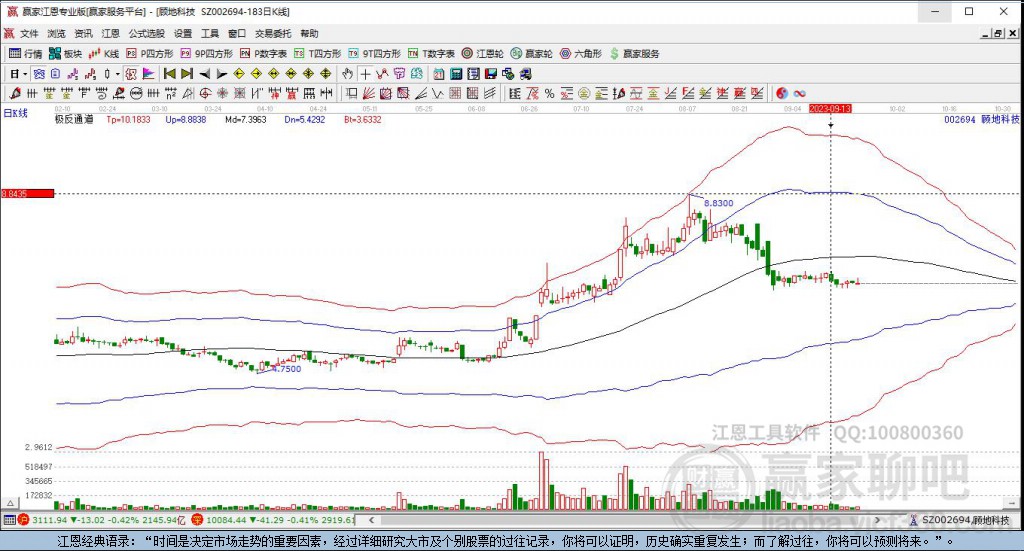Open the 板块 sector view
The width and height of the screenshot is (1024, 551).
(65, 54)
